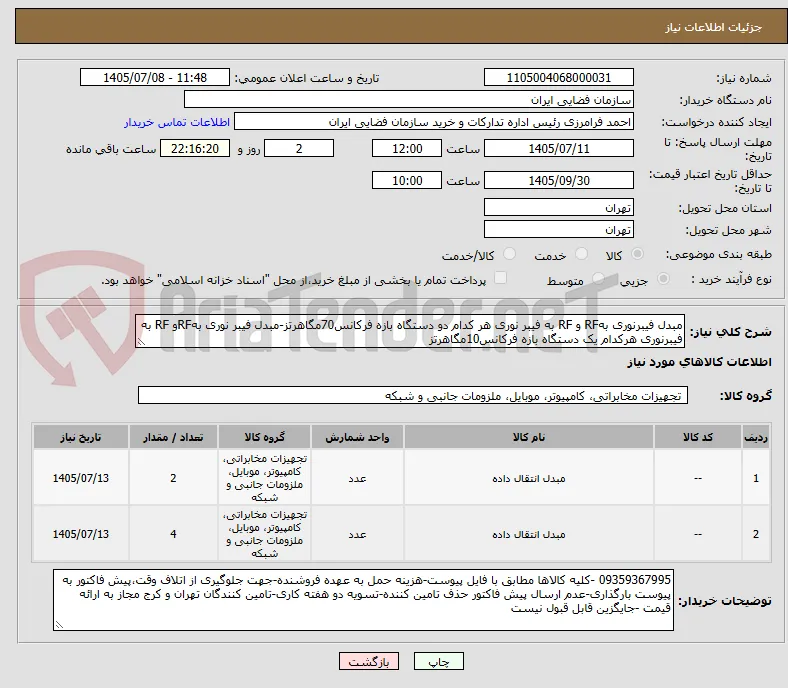
Task: Click the اطلاعات کالاهای مورد نیاز section heading
Action: [699, 362]
